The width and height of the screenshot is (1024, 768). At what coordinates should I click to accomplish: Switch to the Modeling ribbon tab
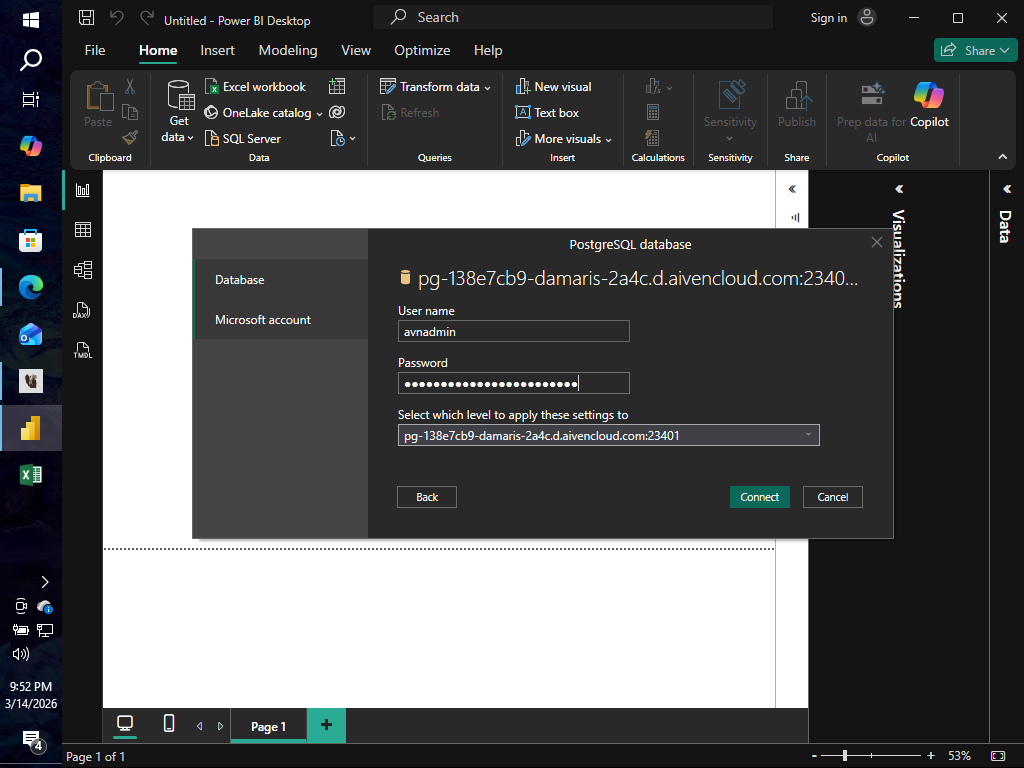[288, 50]
